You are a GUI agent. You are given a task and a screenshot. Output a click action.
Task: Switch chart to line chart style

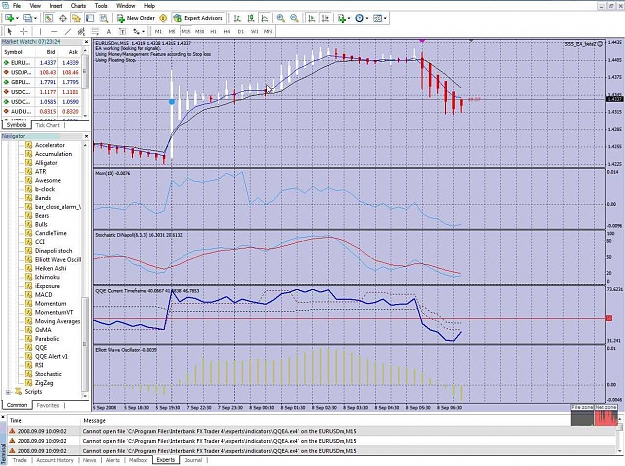pos(265,18)
